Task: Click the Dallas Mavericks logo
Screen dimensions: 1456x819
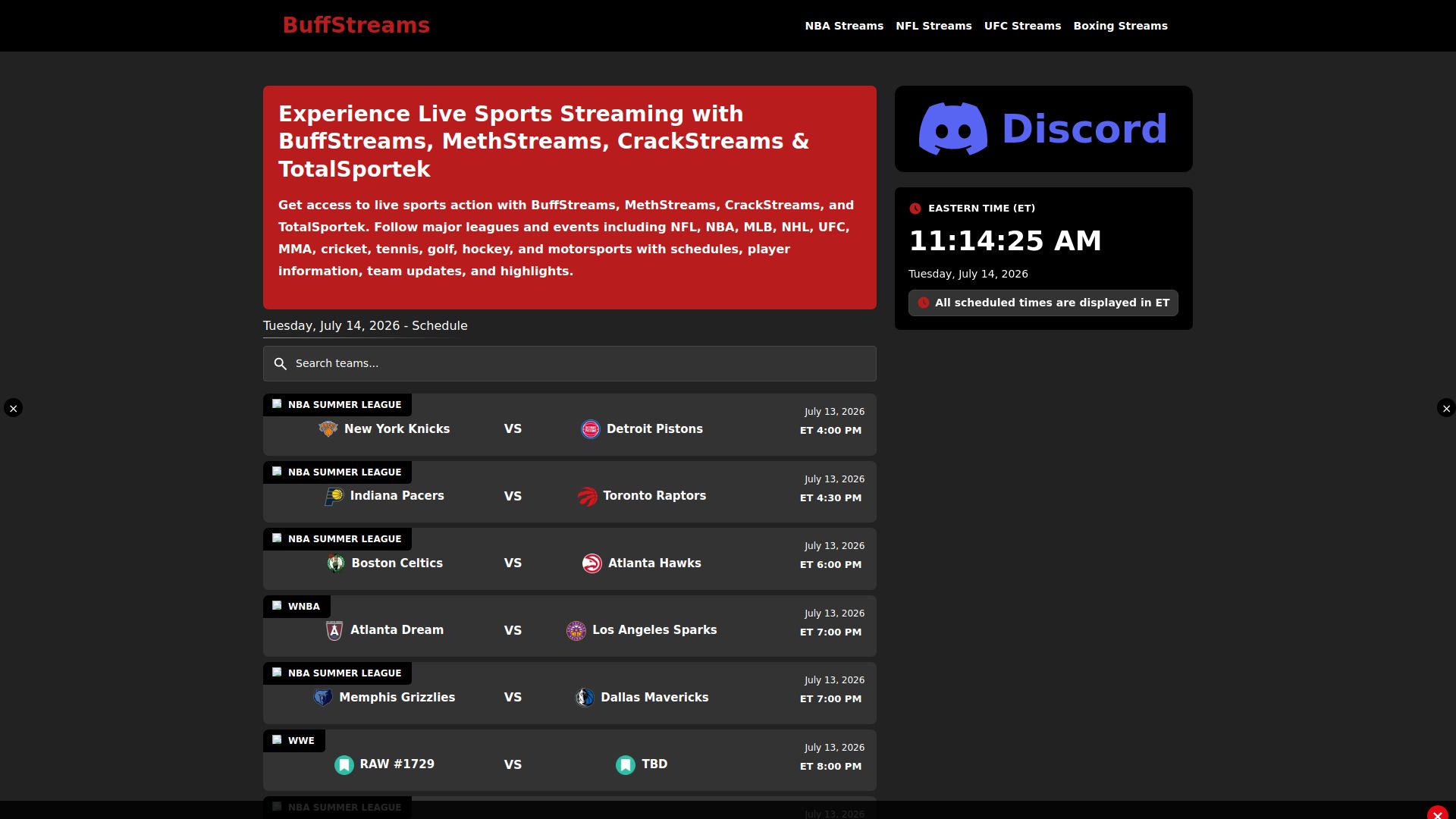Action: 584,698
